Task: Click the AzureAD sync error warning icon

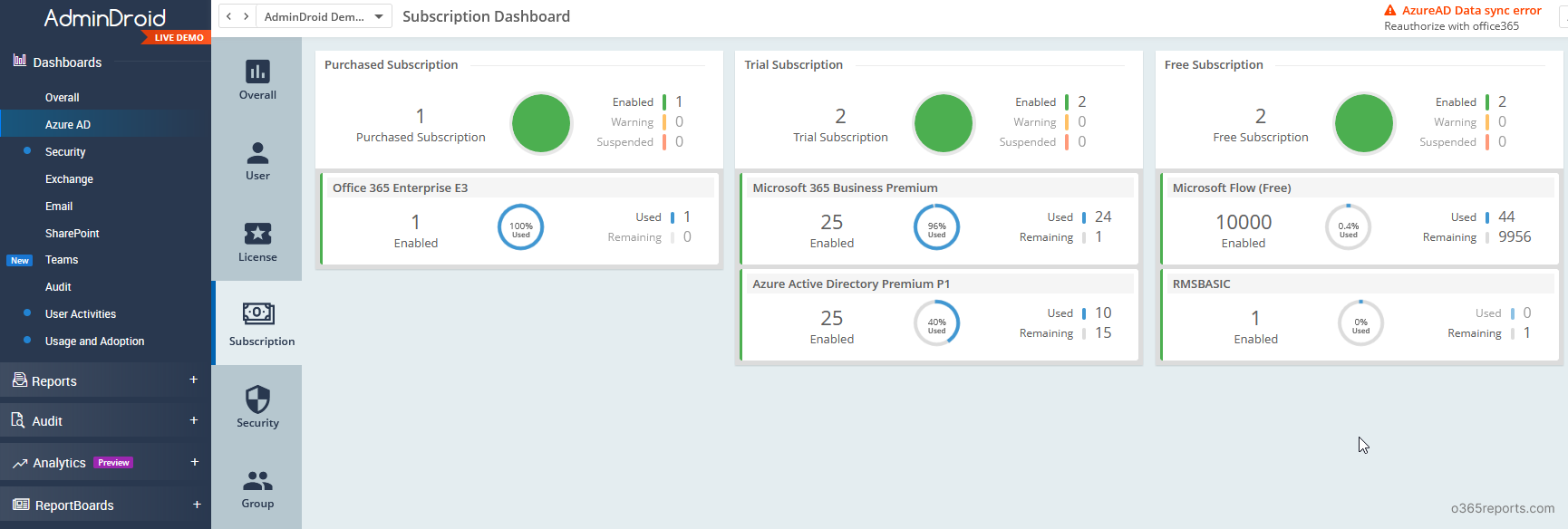Action: 1390,11
